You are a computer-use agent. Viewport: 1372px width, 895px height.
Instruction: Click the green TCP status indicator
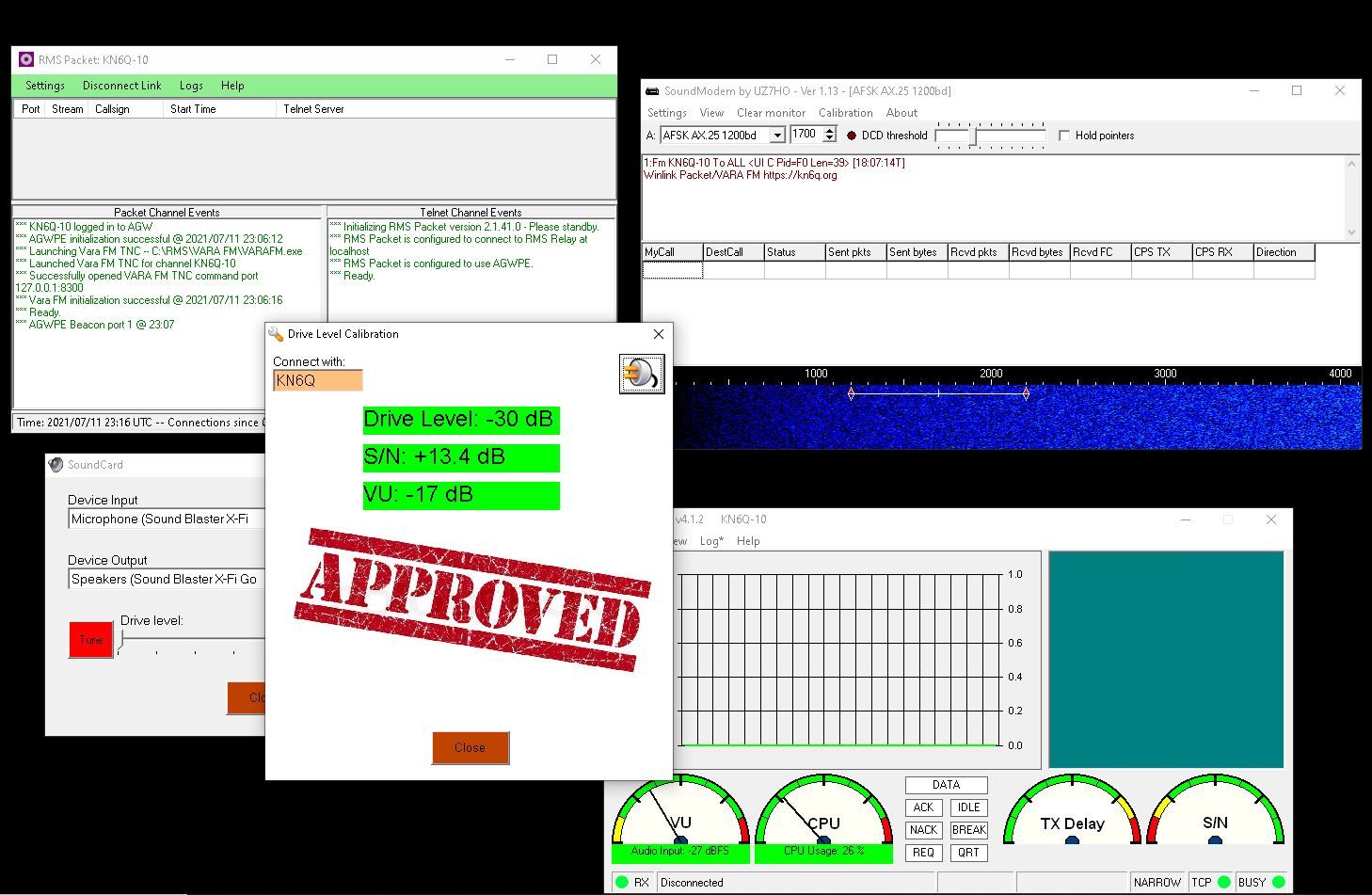coord(1223,882)
